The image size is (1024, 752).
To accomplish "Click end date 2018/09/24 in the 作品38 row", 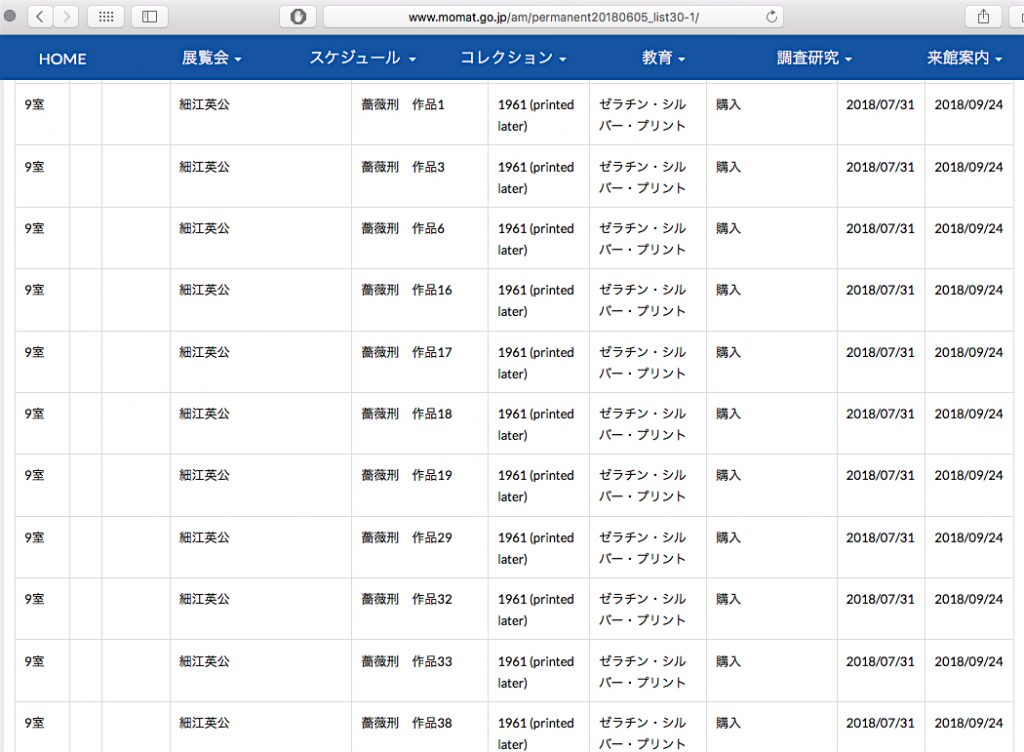I will pyautogui.click(x=968, y=723).
